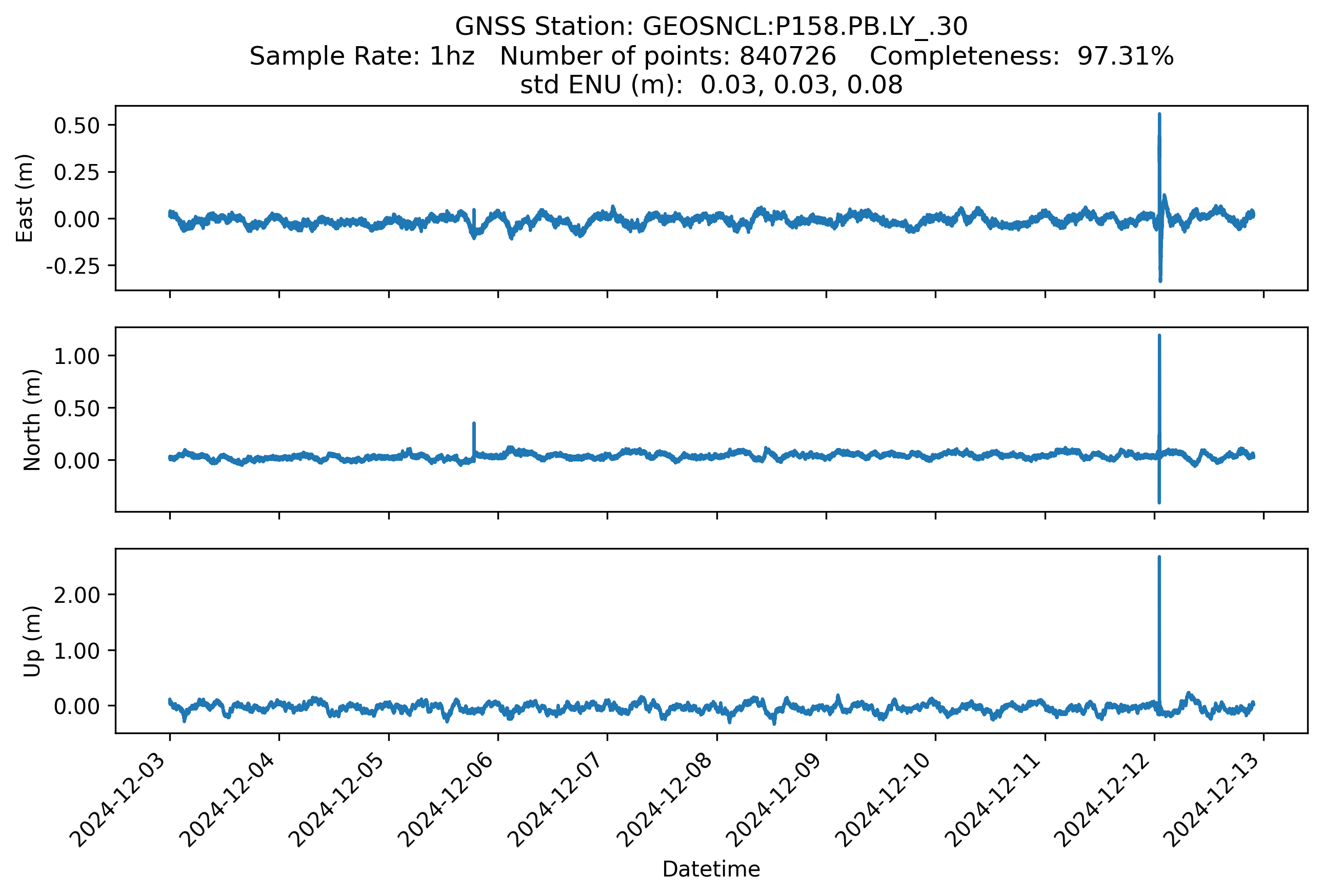Image resolution: width=1323 pixels, height=896 pixels.
Task: Click the 0.50 tick on East axis
Action: (x=76, y=126)
